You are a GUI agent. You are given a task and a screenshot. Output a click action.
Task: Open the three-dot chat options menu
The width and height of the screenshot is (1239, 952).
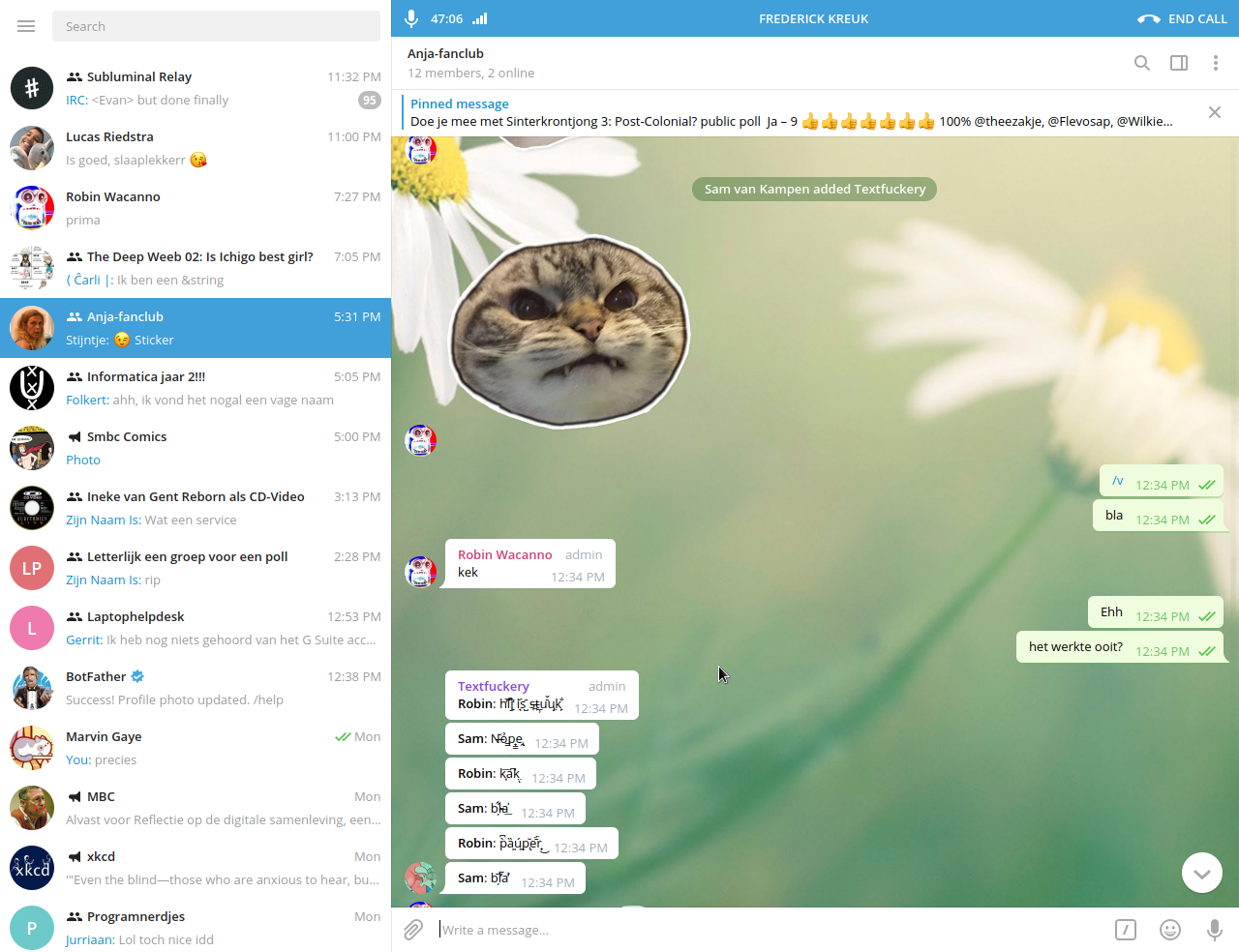1216,63
